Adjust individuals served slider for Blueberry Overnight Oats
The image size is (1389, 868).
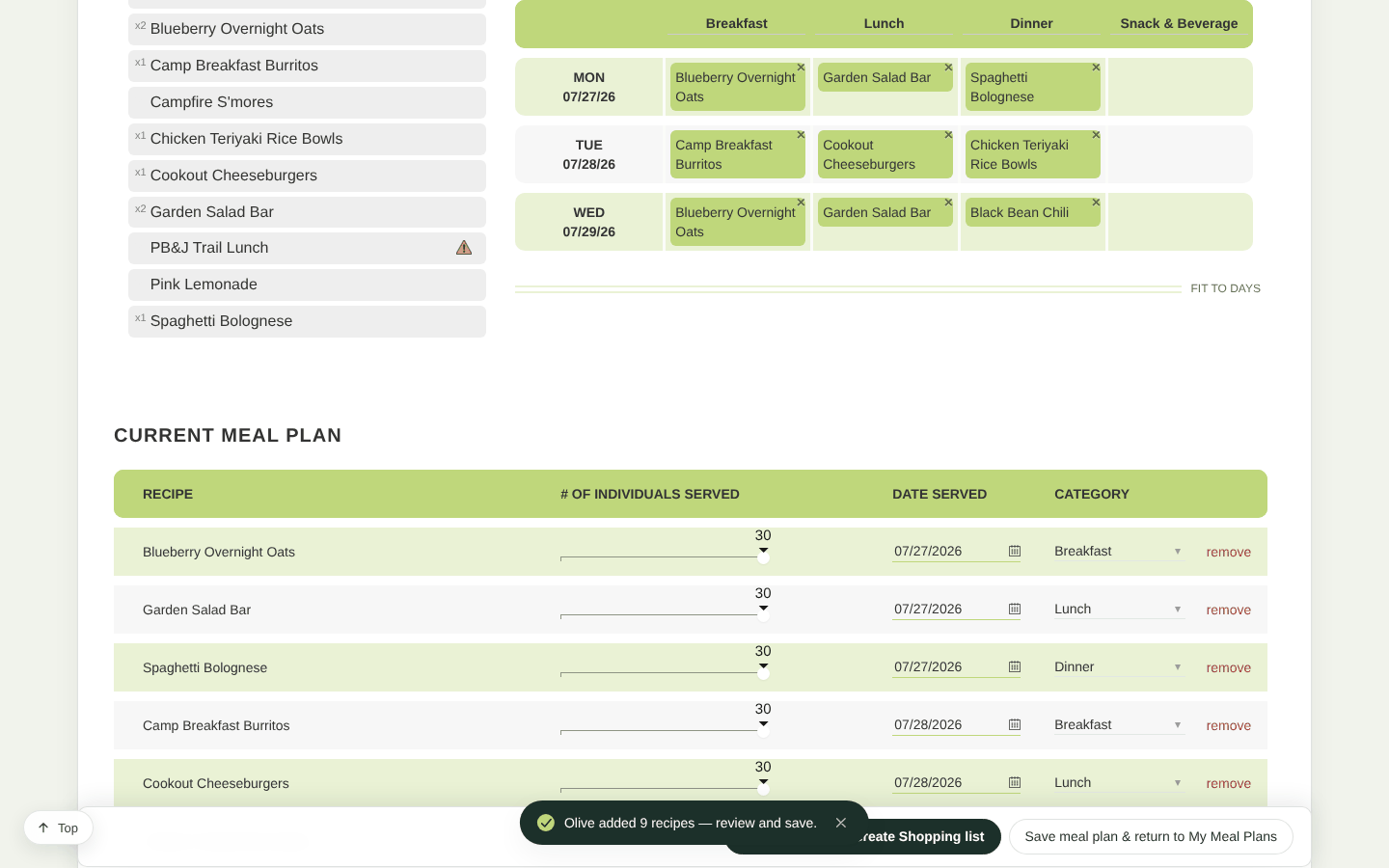[x=763, y=557]
